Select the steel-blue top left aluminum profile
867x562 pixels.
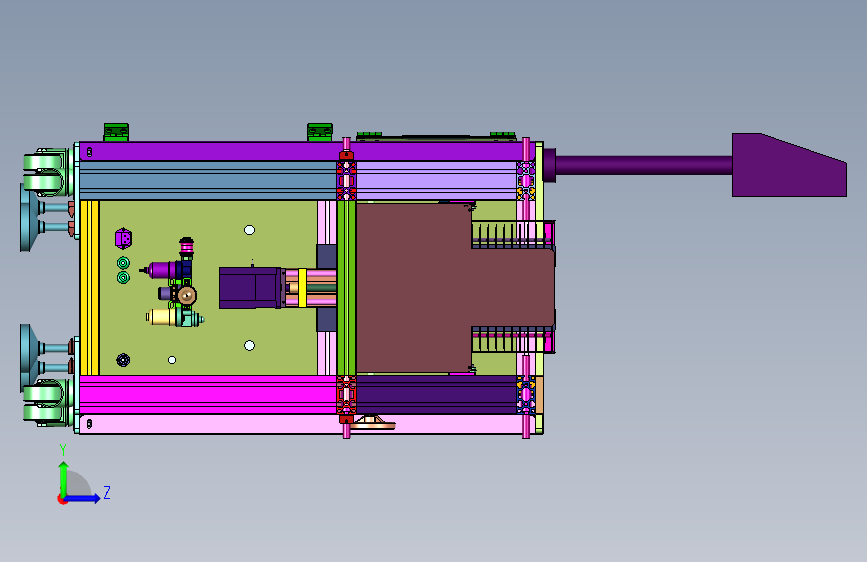pos(208,180)
